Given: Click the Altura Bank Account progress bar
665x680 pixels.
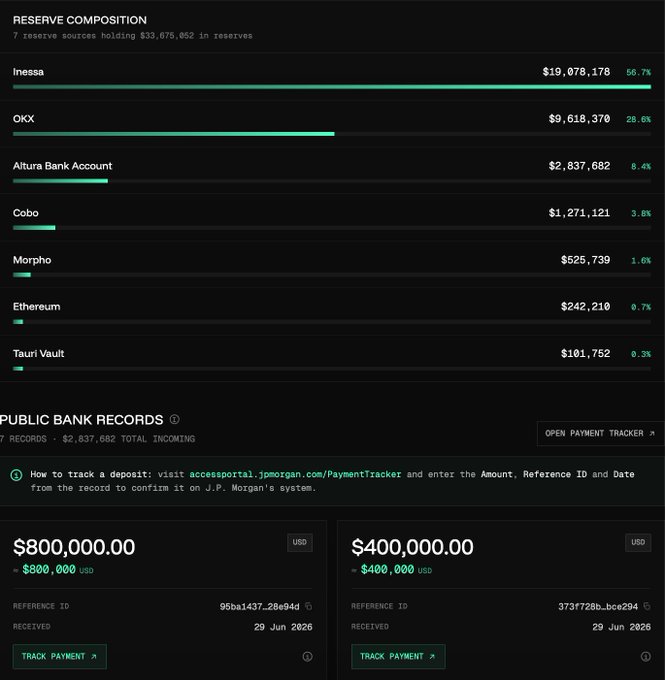Looking at the screenshot, I should 332,181.
